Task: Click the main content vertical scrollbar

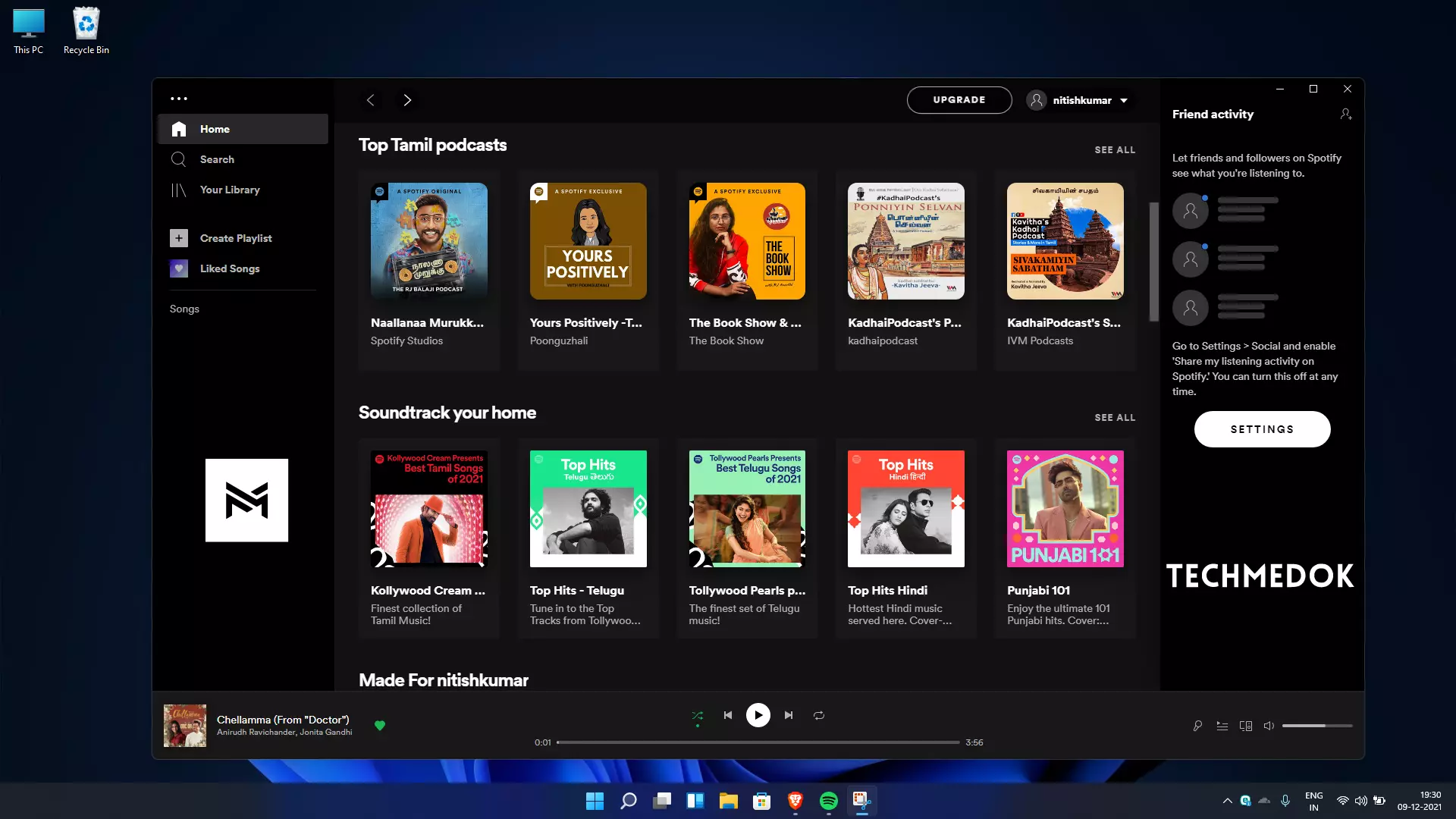Action: click(1154, 262)
